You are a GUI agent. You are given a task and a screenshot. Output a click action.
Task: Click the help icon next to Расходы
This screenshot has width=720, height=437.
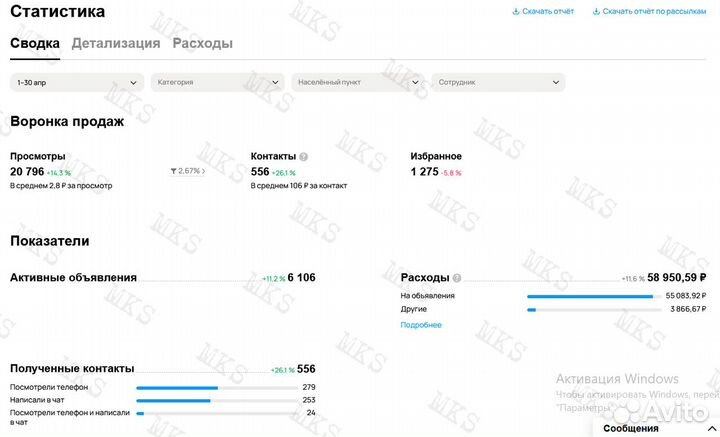(x=457, y=278)
